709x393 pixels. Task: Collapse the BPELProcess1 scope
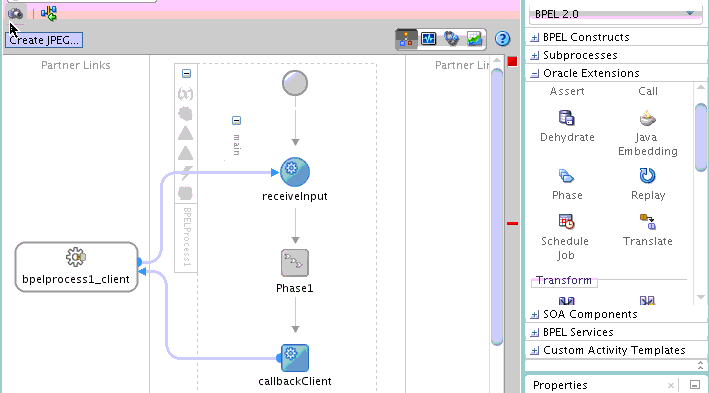186,73
